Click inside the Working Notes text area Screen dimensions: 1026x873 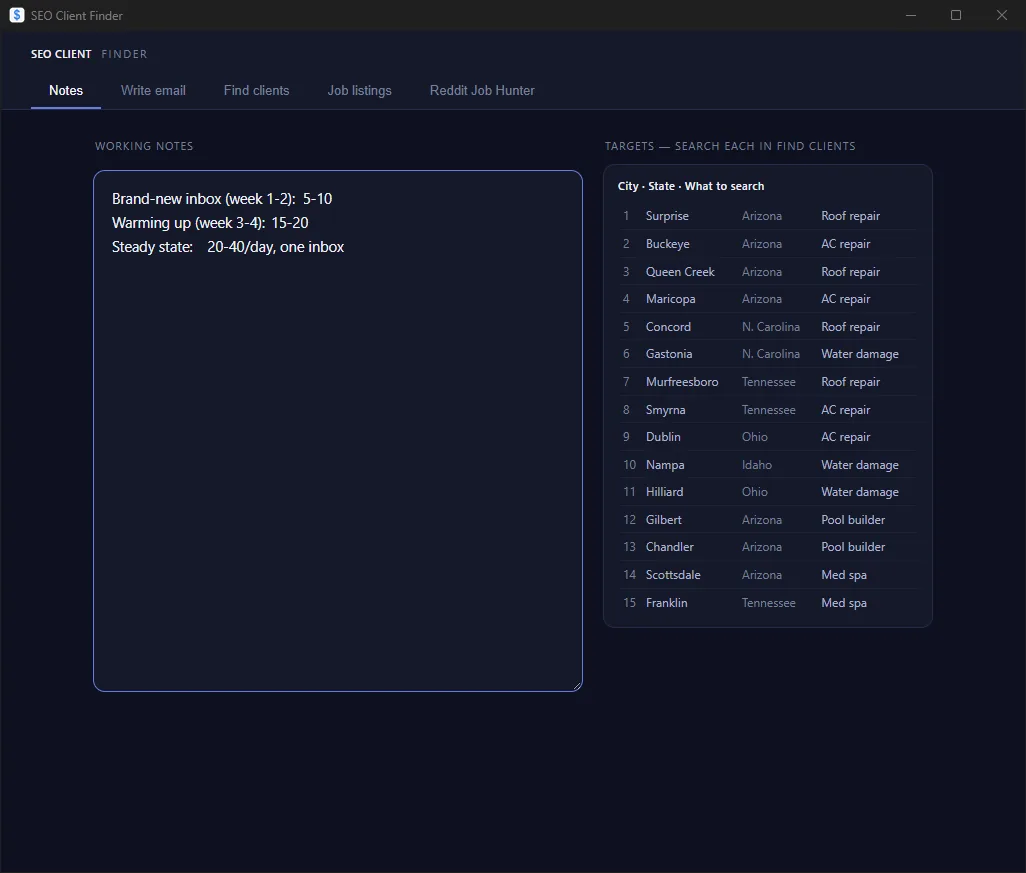click(338, 431)
